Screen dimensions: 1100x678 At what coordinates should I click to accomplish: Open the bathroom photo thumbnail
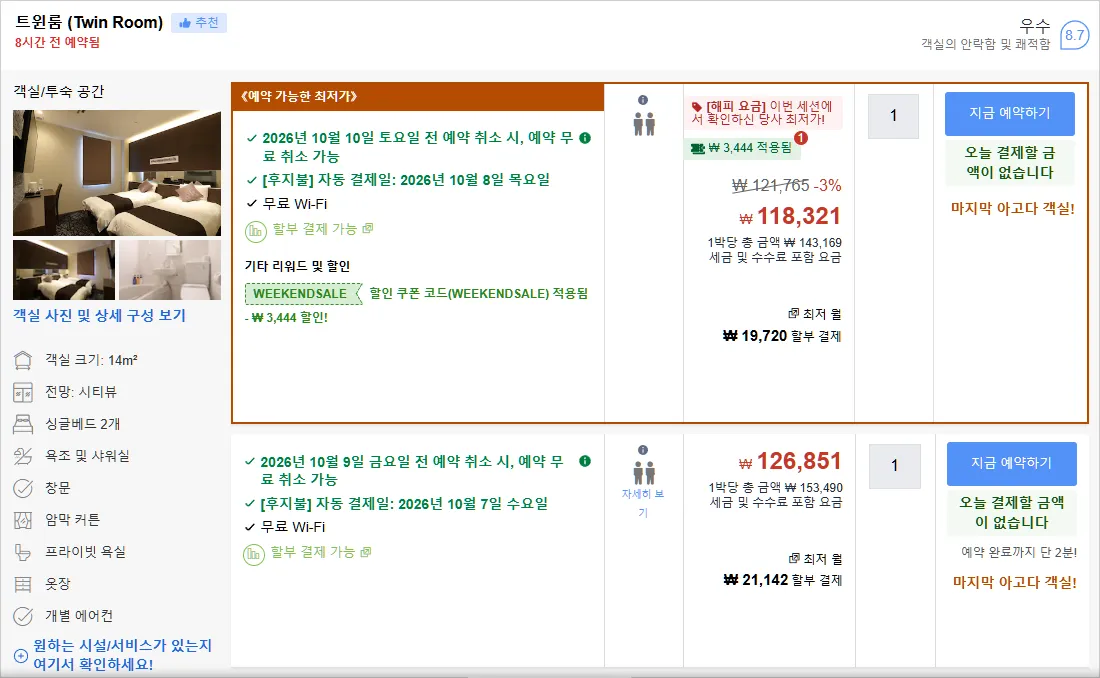click(x=170, y=270)
